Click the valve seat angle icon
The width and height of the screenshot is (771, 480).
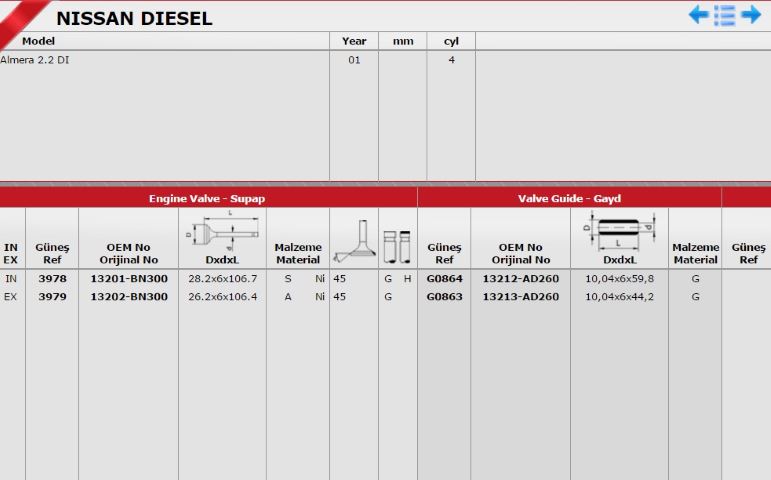(354, 241)
